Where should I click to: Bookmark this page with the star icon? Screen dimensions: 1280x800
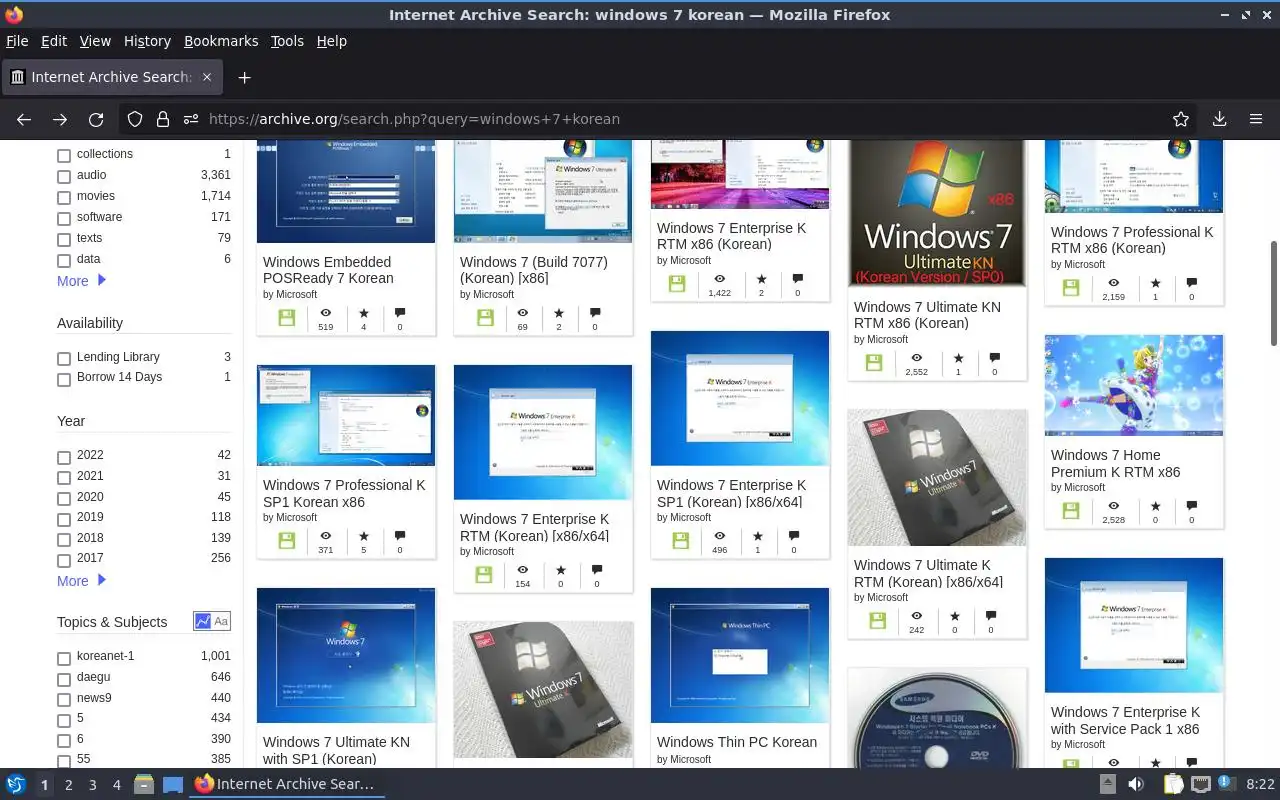[1181, 119]
